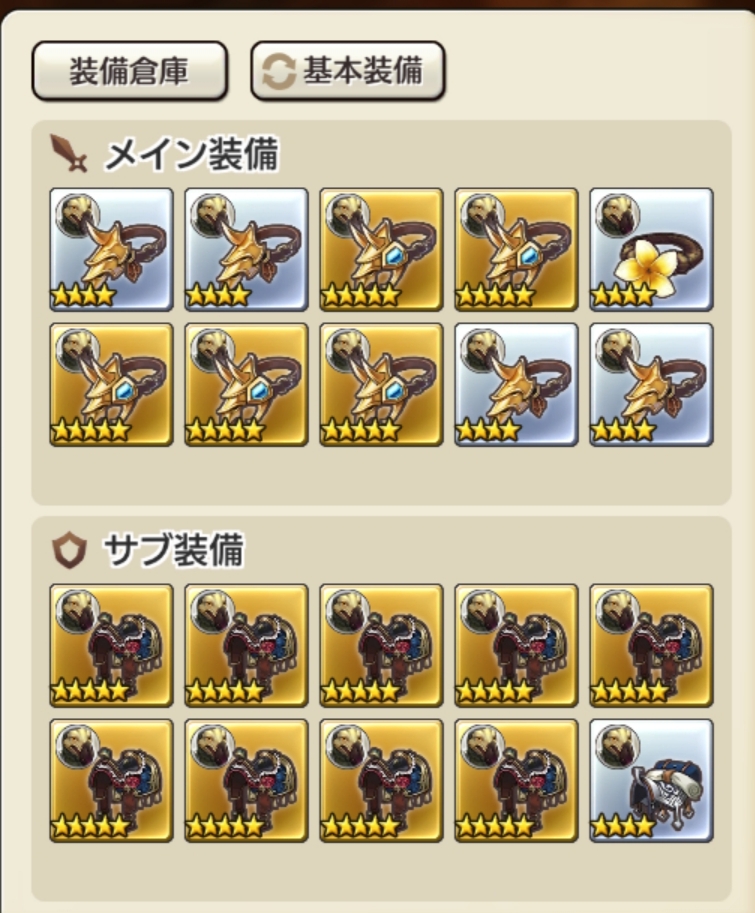Select the fourth item, three-star horn bridle, second main row
The width and height of the screenshot is (755, 913).
[516, 384]
